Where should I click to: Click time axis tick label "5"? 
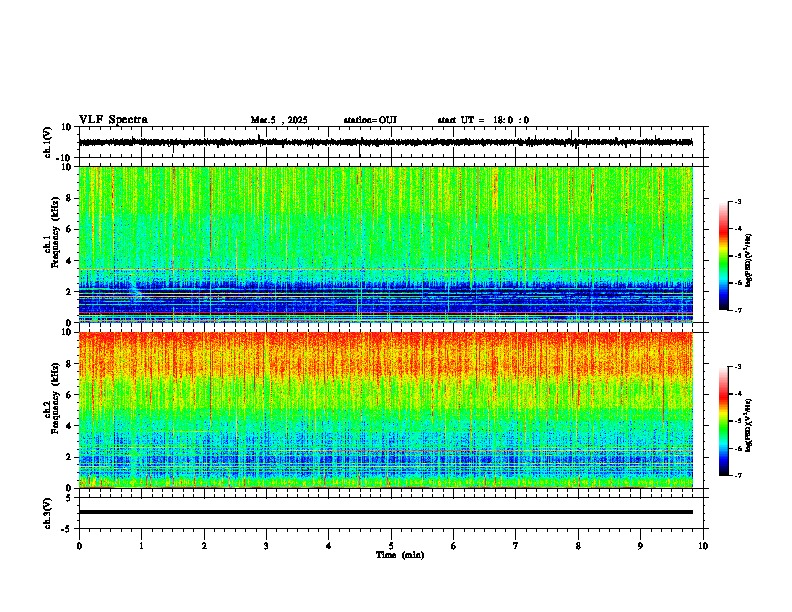pos(391,546)
